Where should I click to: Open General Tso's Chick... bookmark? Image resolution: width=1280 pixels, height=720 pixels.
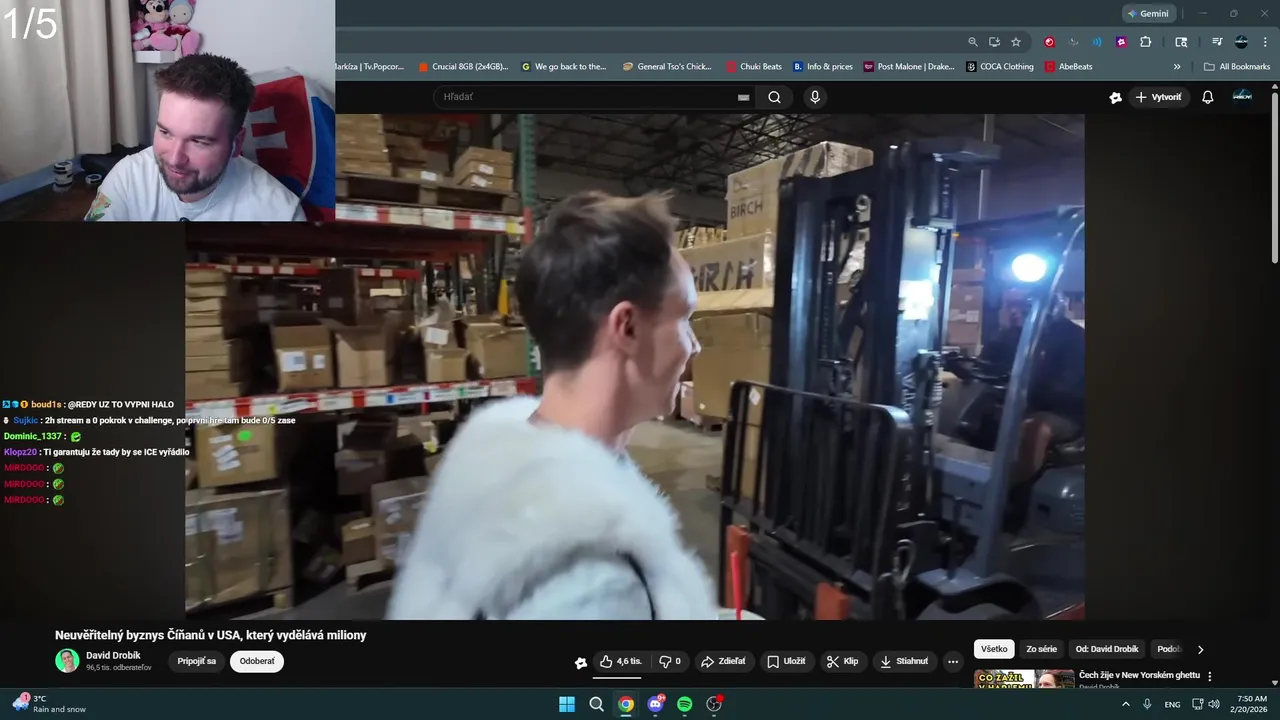[667, 67]
